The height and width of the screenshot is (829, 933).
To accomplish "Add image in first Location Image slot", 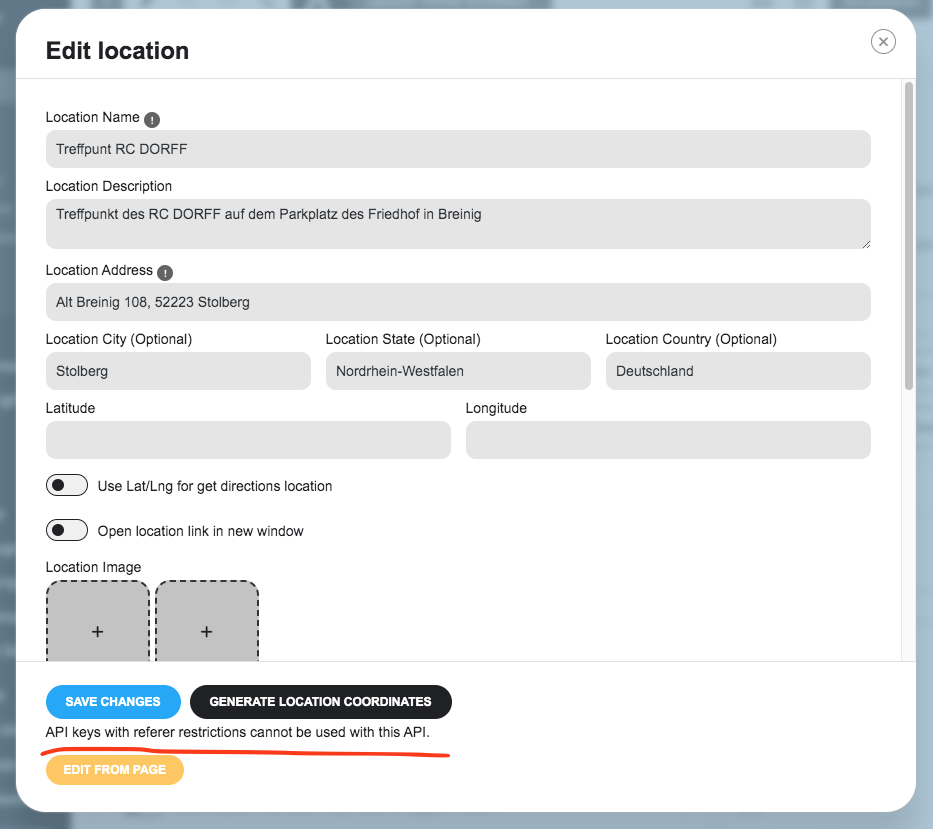I will click(98, 621).
